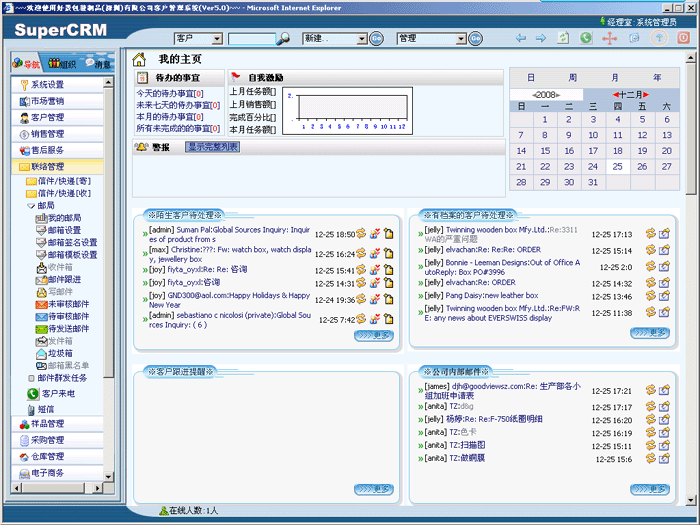The height and width of the screenshot is (525, 700).
Task: Open Suman Pal Global Sources Inquiry email
Action: pyautogui.click(x=229, y=234)
